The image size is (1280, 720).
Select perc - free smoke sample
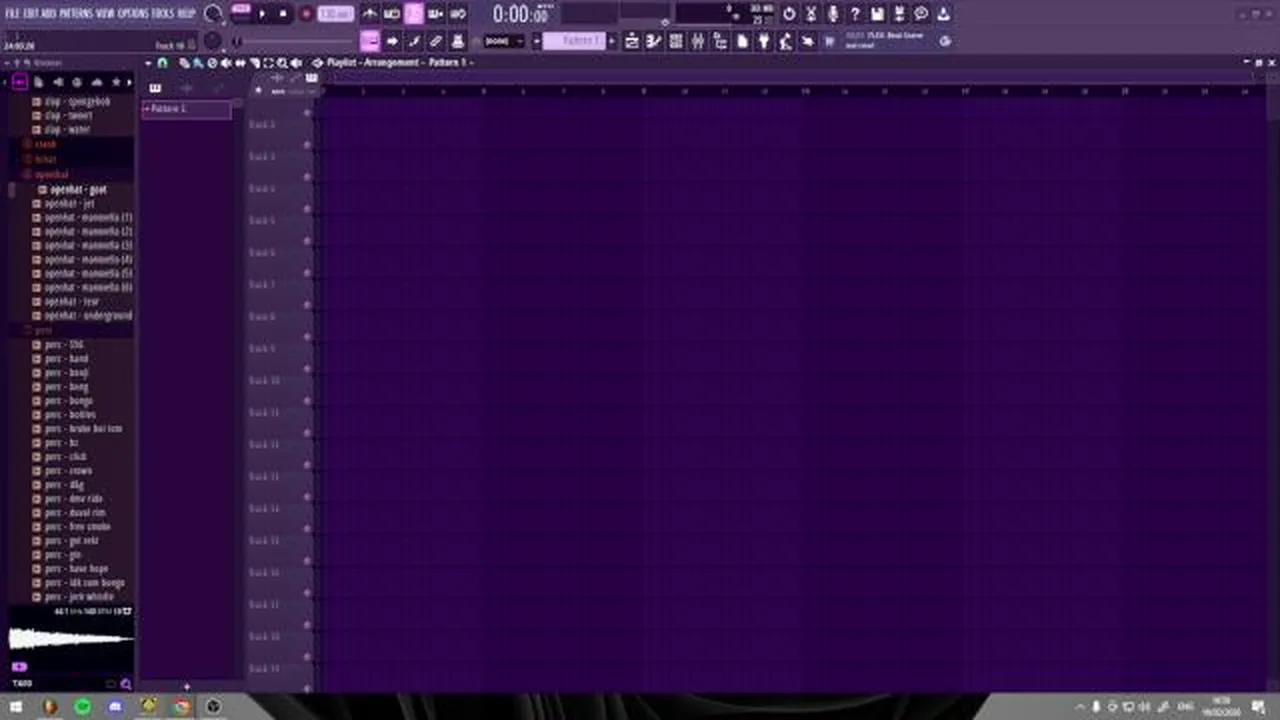pyautogui.click(x=78, y=526)
